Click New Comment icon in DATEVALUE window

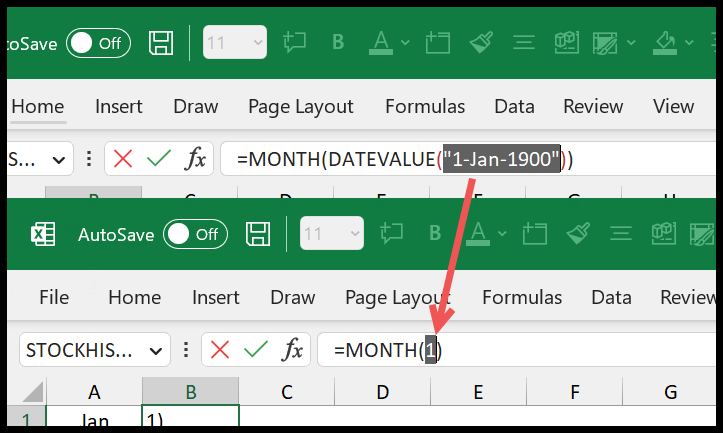point(295,42)
